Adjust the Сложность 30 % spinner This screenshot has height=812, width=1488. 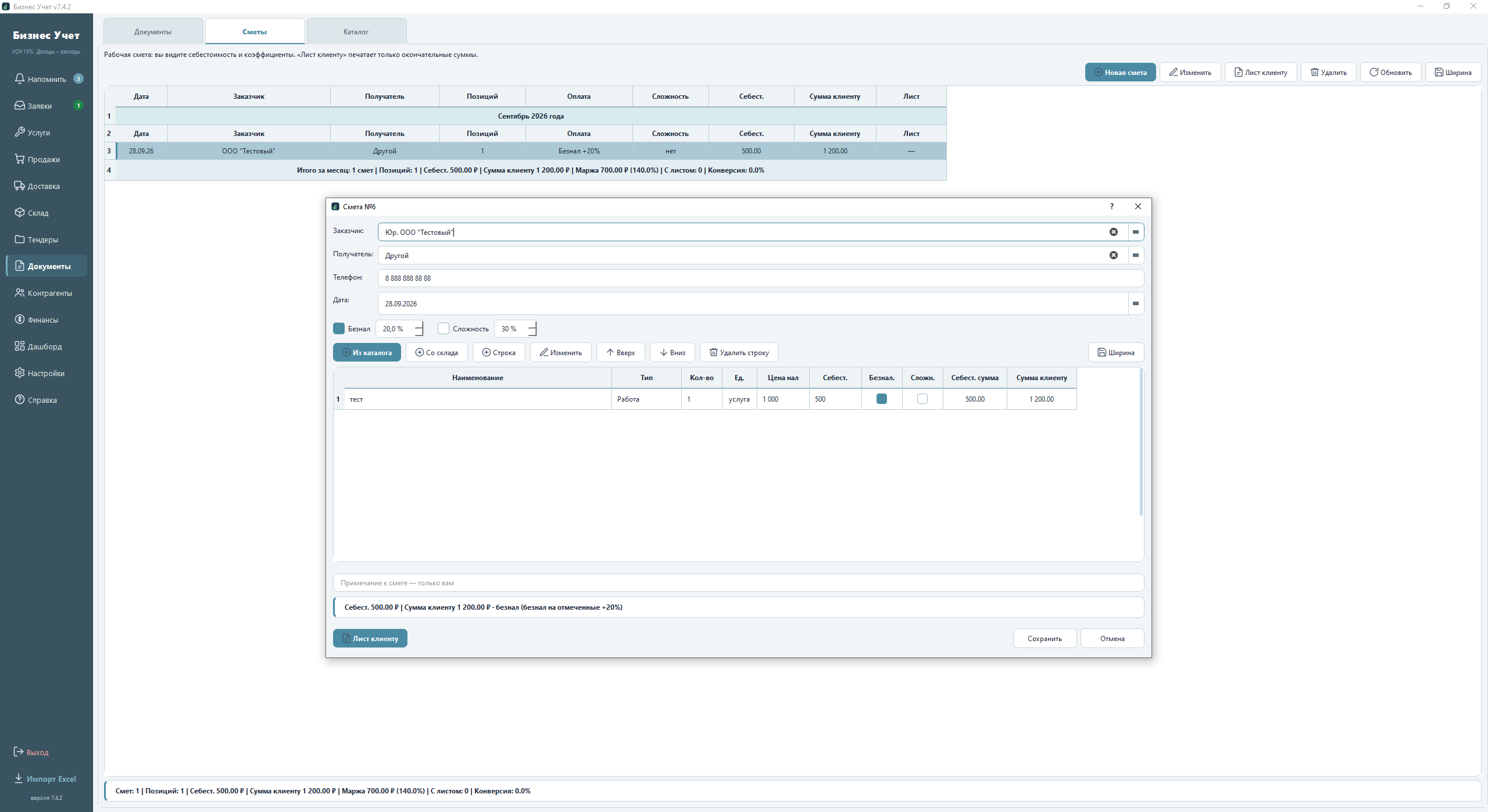tap(516, 329)
